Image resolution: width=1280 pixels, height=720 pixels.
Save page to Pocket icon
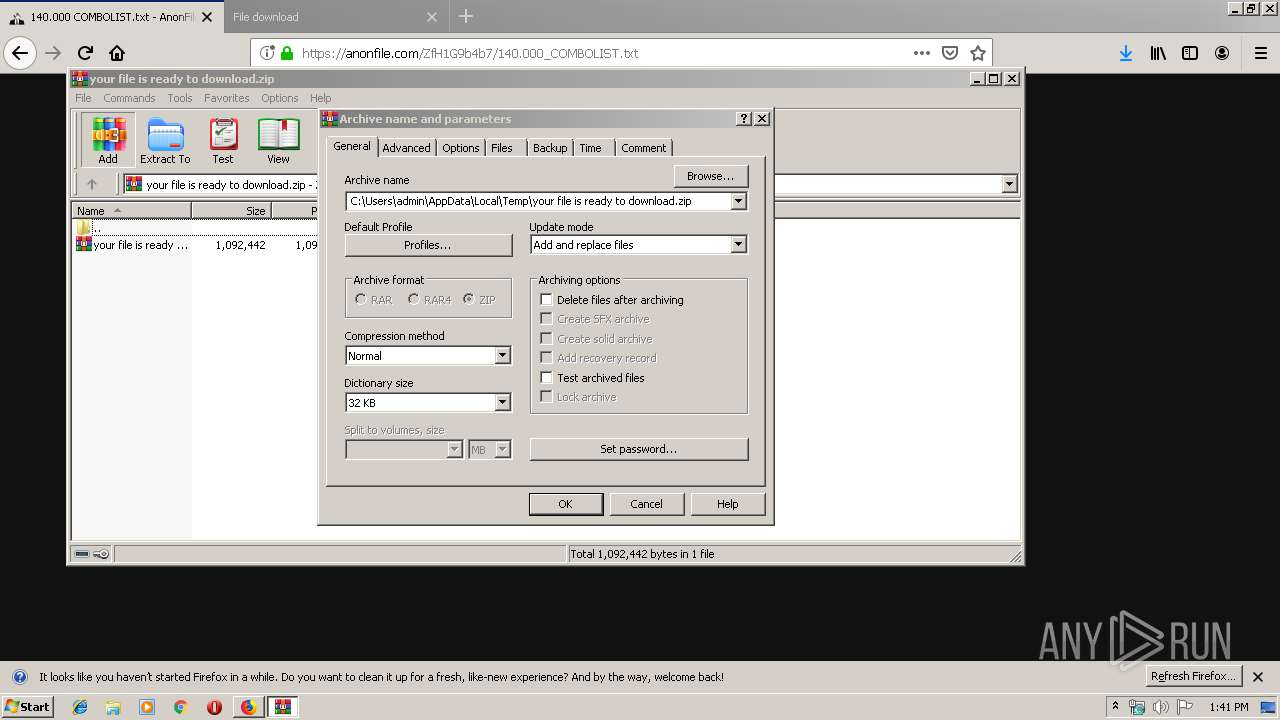[950, 53]
